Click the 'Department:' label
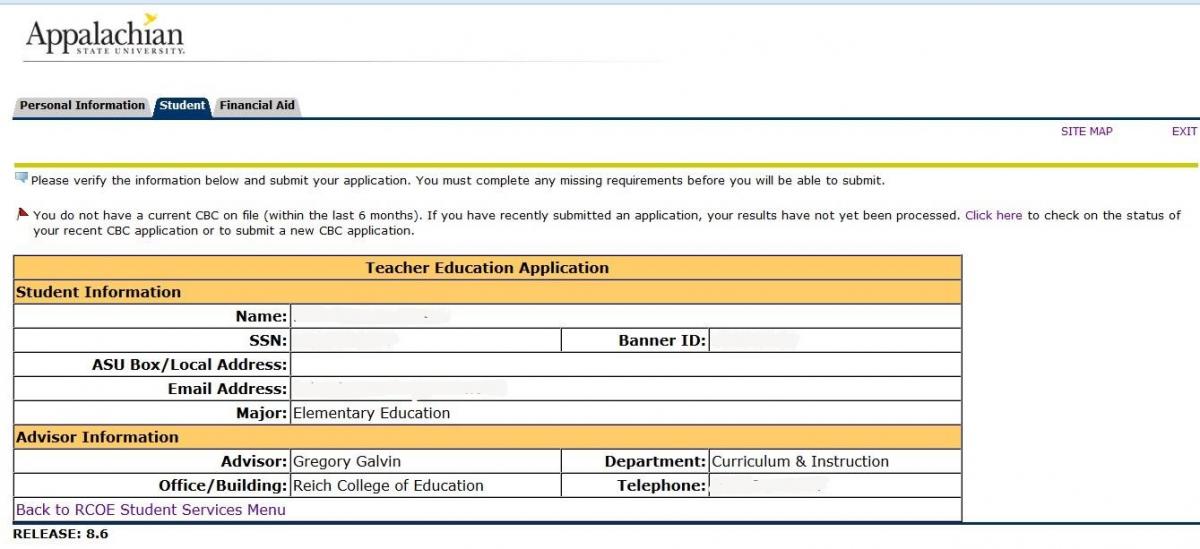Viewport: 1200px width, 549px height. click(x=655, y=462)
